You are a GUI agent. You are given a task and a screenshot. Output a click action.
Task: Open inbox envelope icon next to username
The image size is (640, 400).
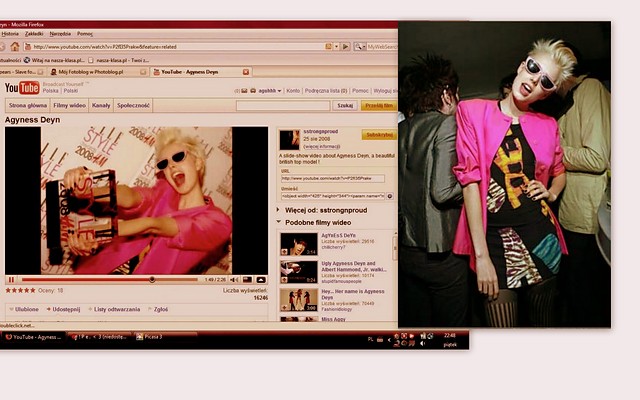(x=244, y=91)
